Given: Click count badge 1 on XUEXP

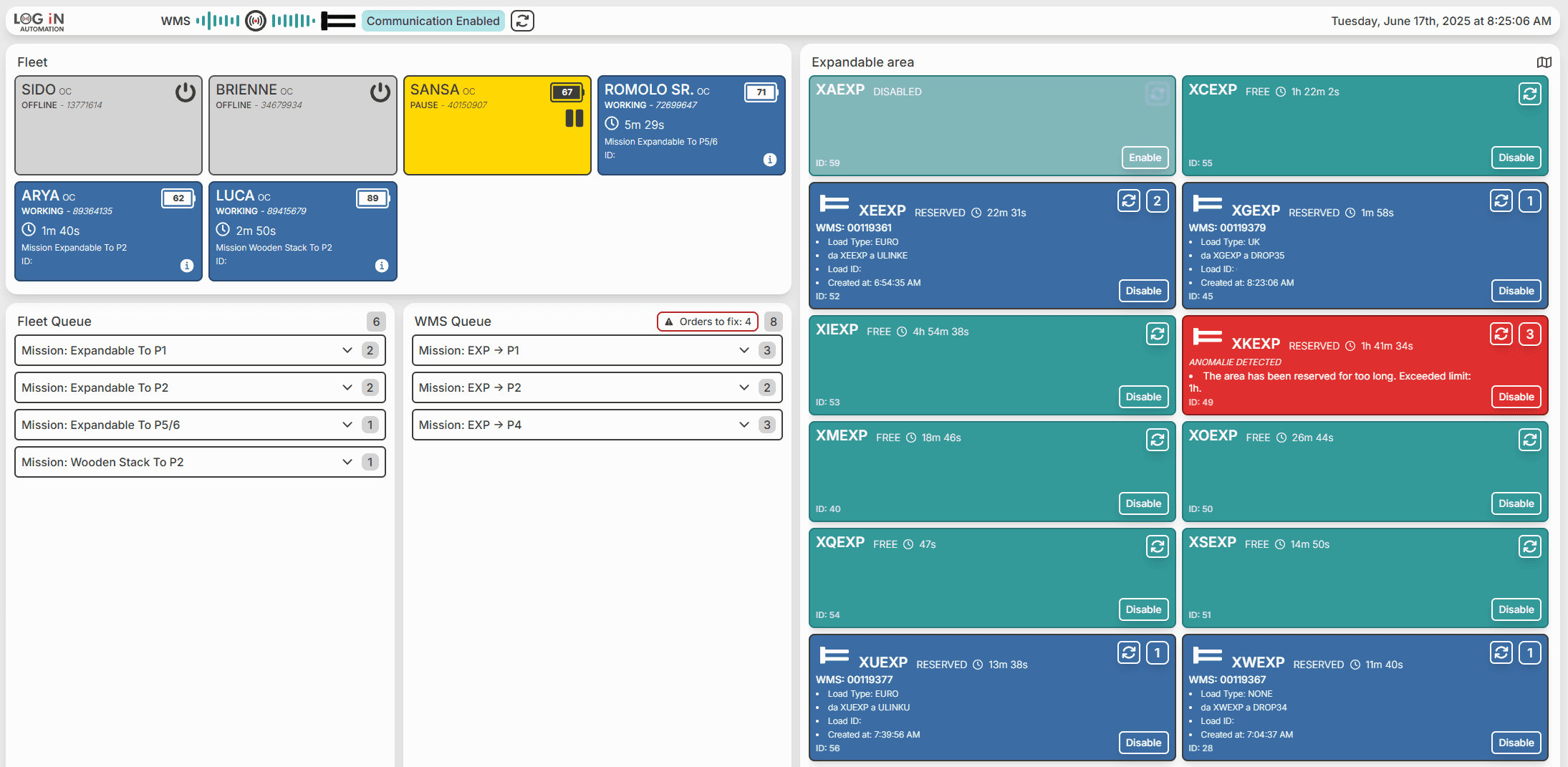Looking at the screenshot, I should pos(1158,652).
